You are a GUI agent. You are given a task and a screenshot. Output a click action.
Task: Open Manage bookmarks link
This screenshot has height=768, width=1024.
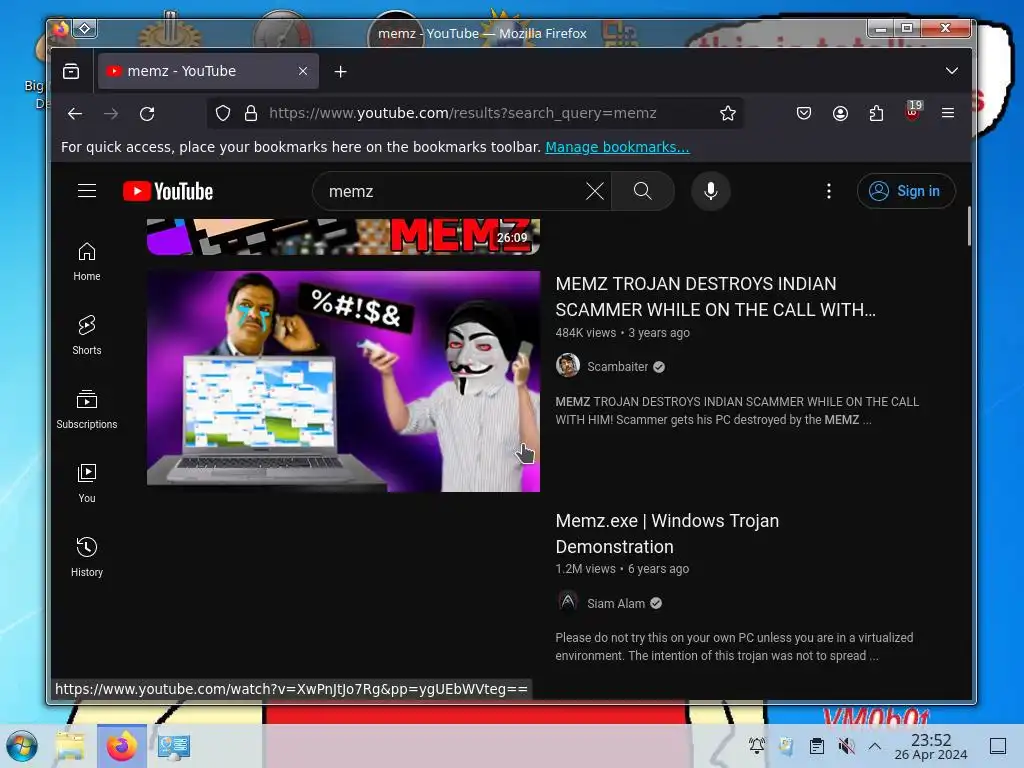tap(617, 147)
